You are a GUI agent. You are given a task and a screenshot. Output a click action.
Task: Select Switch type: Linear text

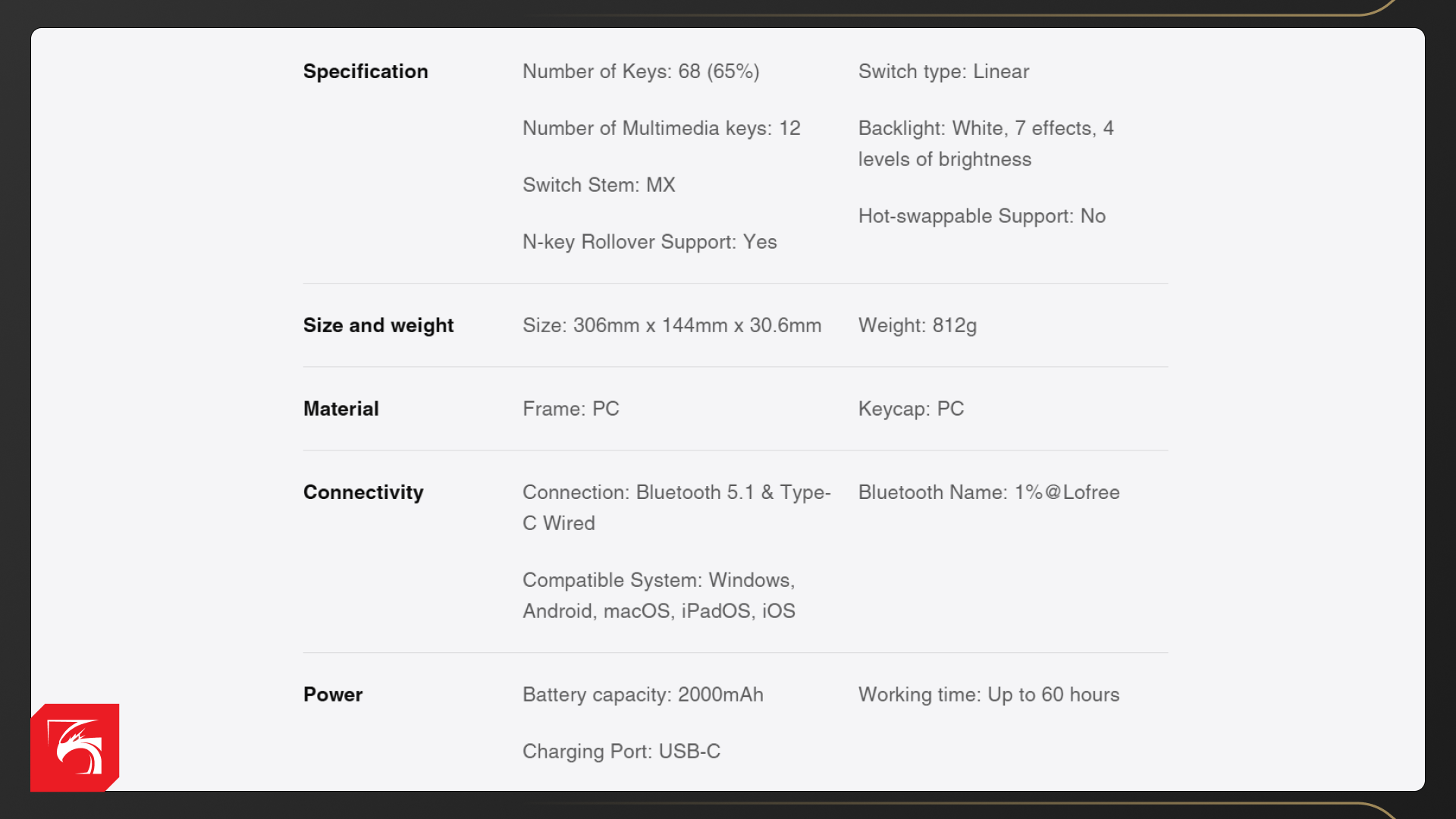coord(943,71)
